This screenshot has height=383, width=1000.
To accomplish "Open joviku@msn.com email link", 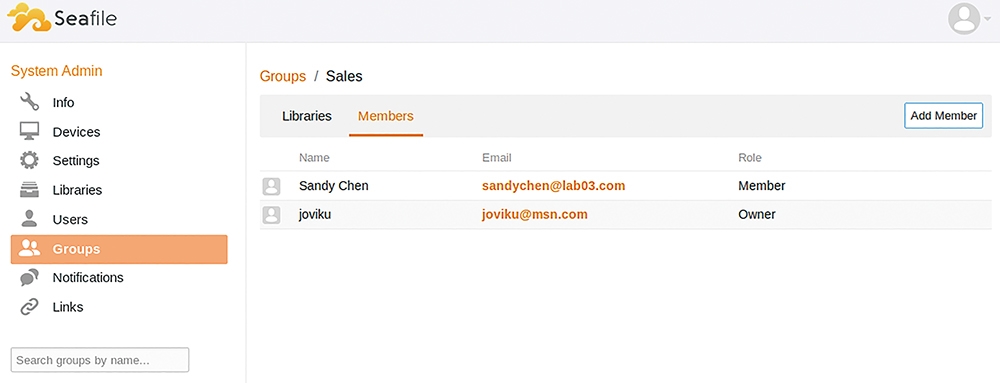I will pos(534,215).
